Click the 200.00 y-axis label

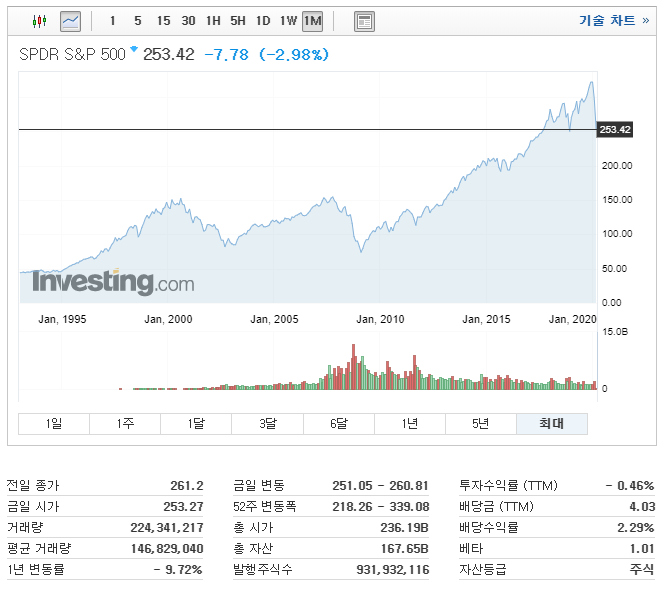point(617,165)
